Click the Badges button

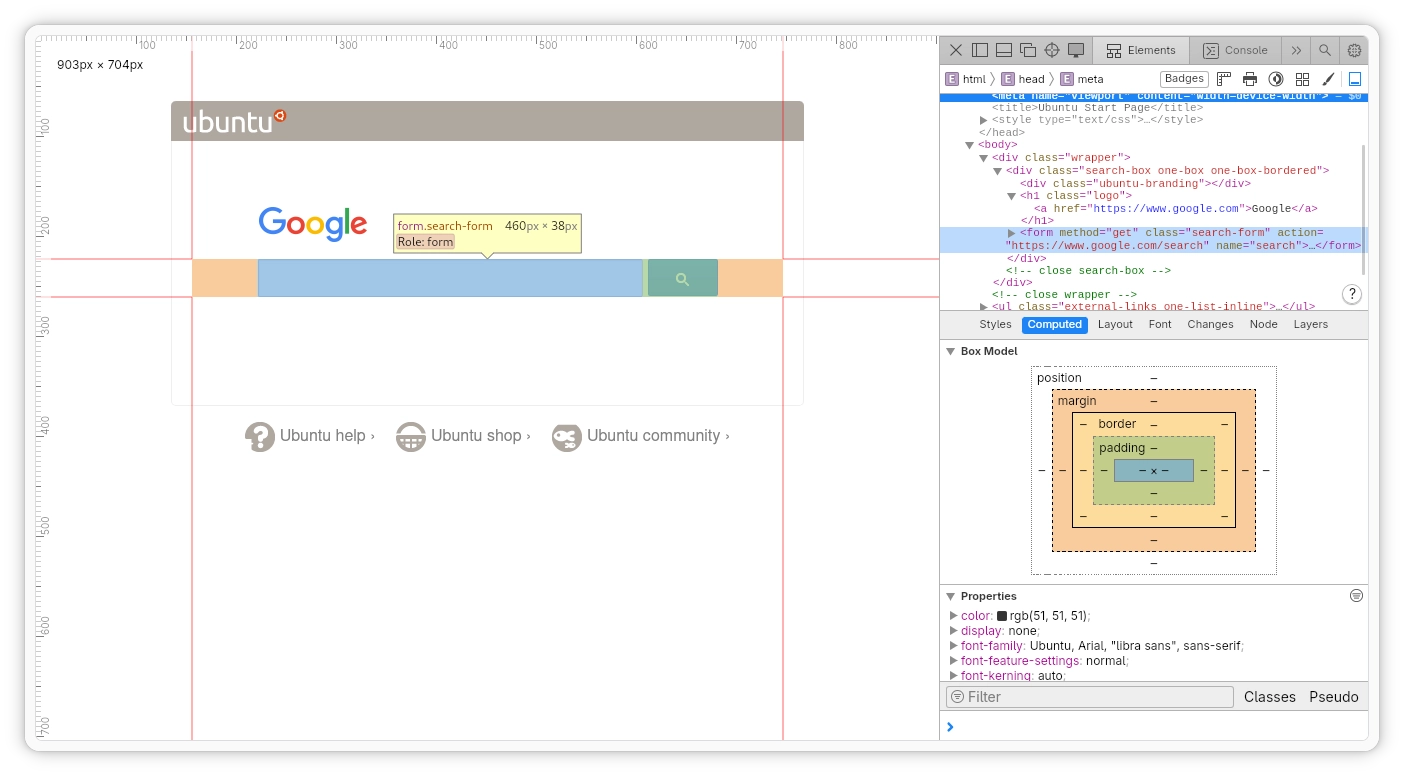1184,79
